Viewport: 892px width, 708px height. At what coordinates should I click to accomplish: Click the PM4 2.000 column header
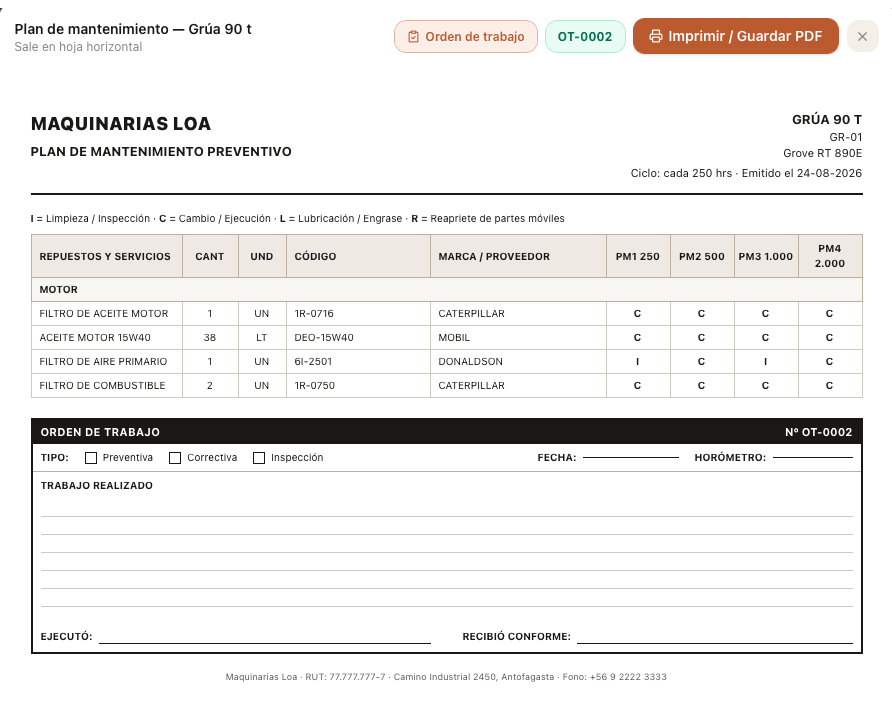click(830, 256)
